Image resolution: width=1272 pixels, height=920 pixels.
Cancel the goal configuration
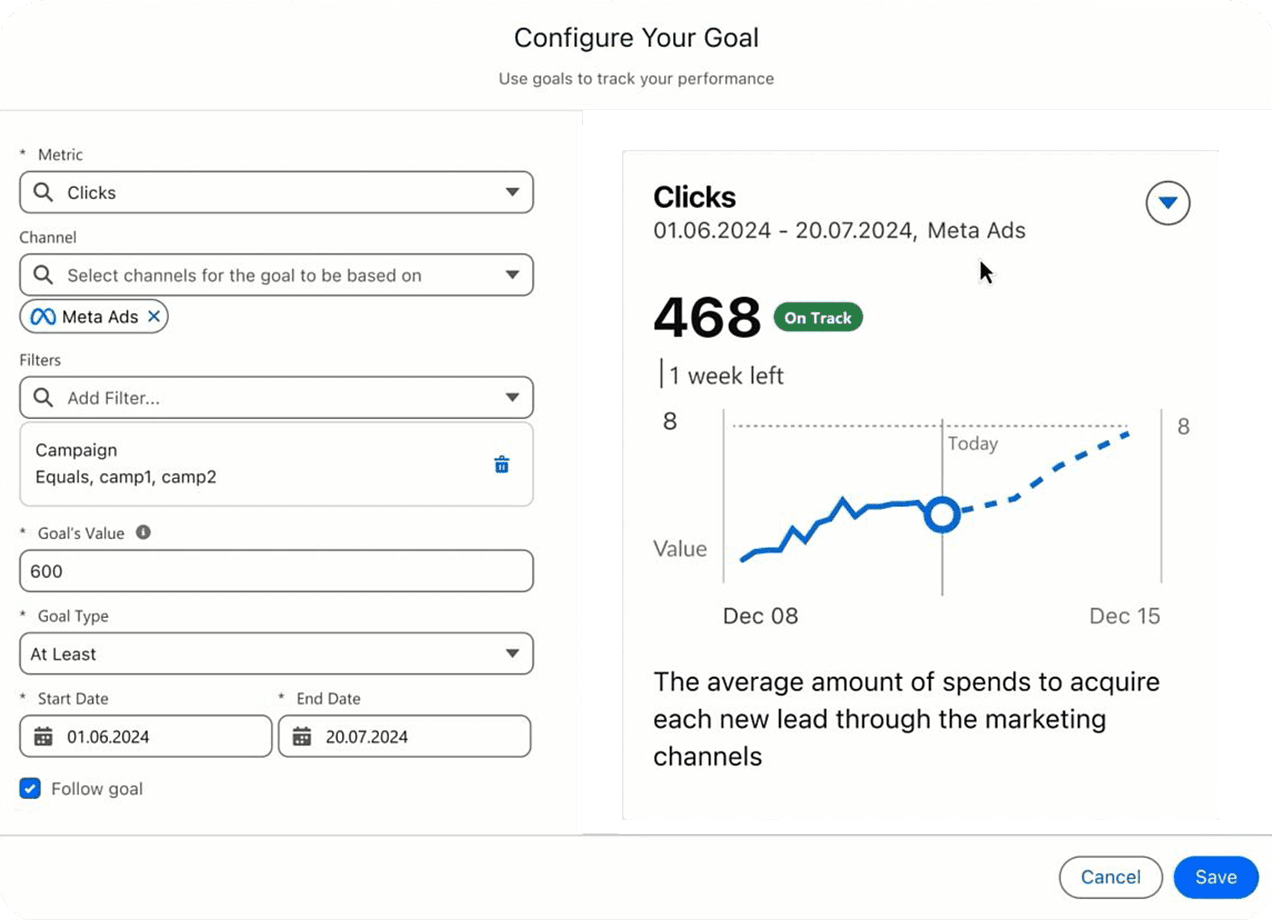[x=1110, y=877]
